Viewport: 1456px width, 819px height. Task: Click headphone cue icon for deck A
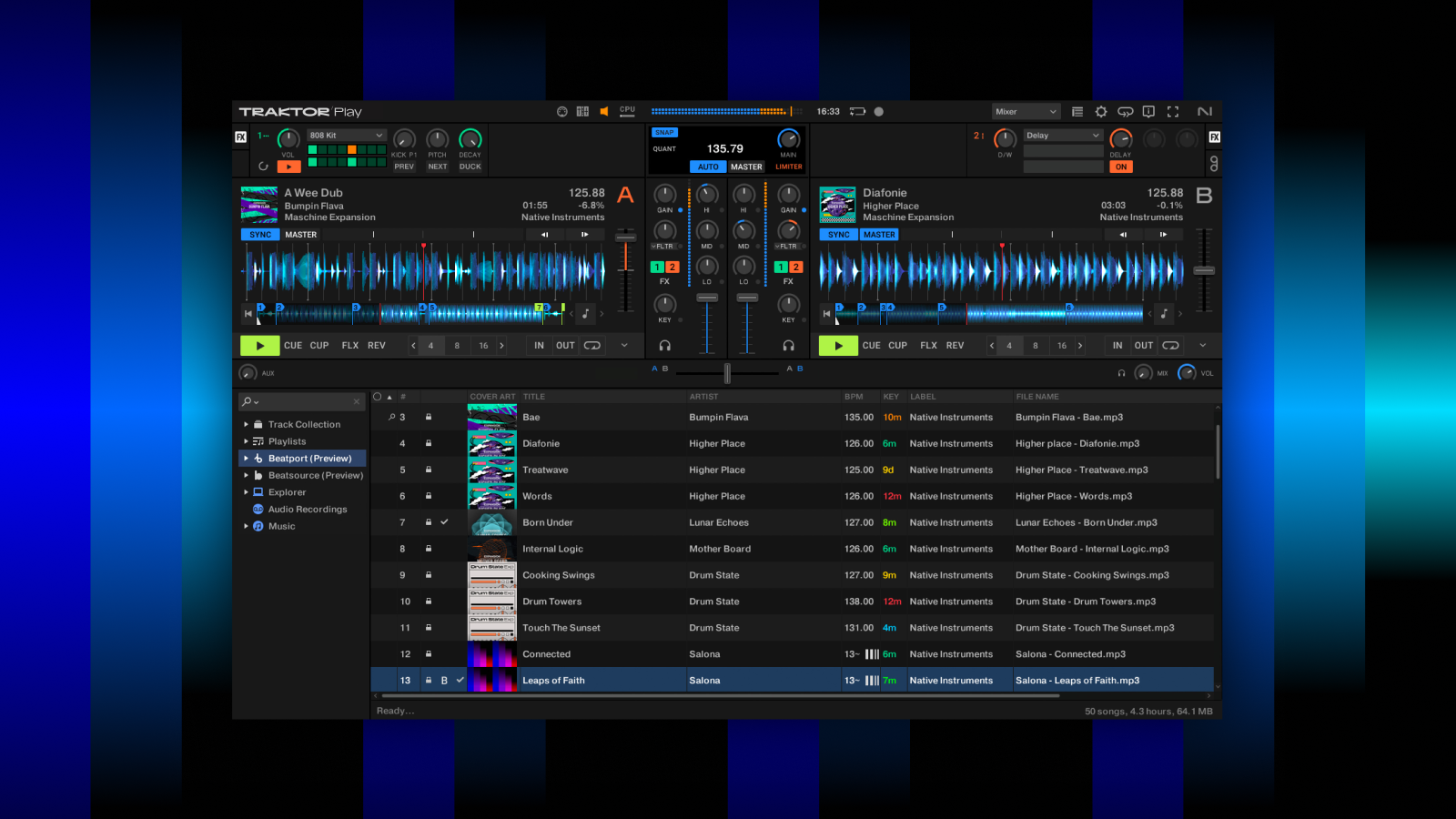point(665,346)
